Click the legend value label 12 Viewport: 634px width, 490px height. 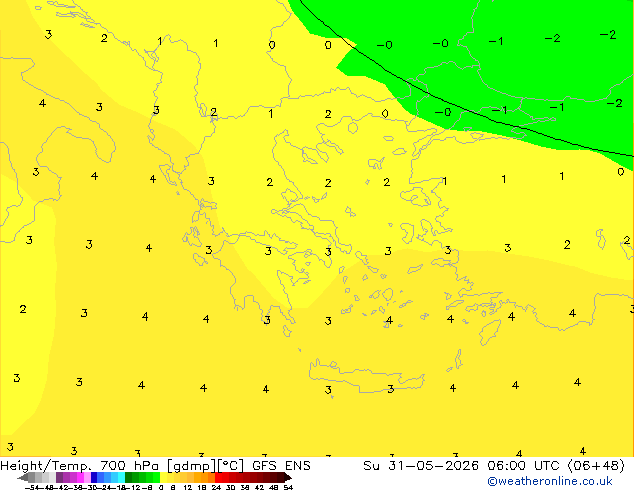[188, 487]
